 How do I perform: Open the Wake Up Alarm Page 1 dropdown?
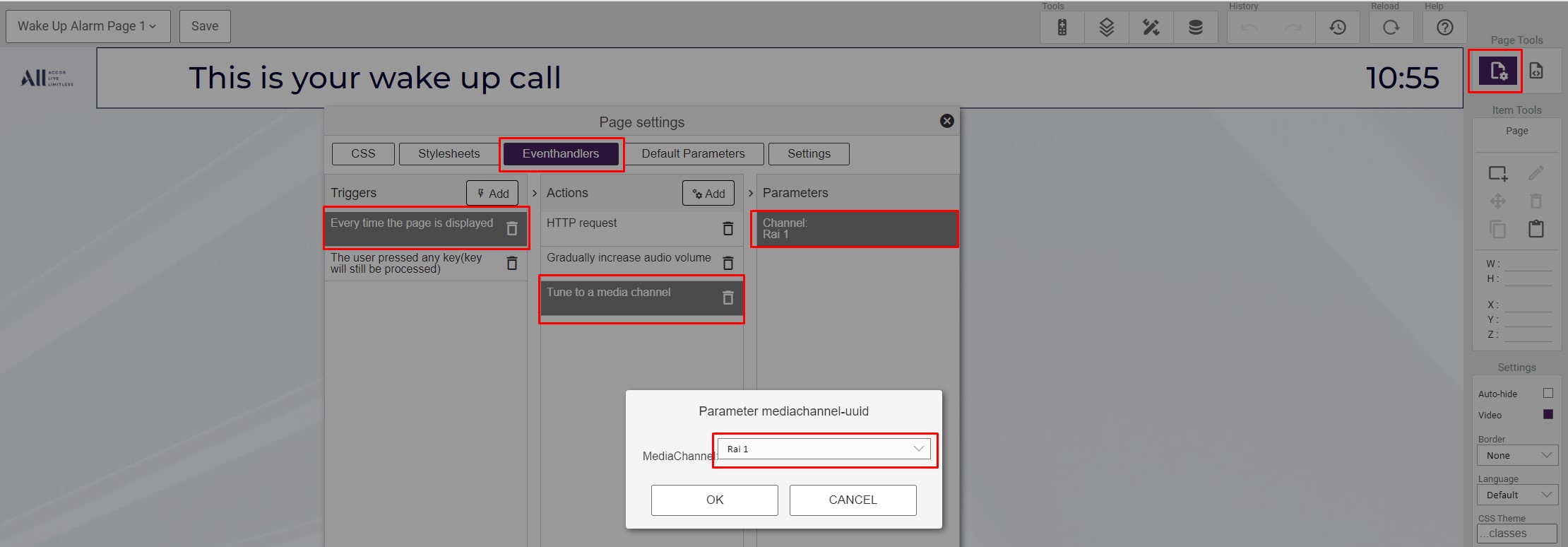(88, 26)
